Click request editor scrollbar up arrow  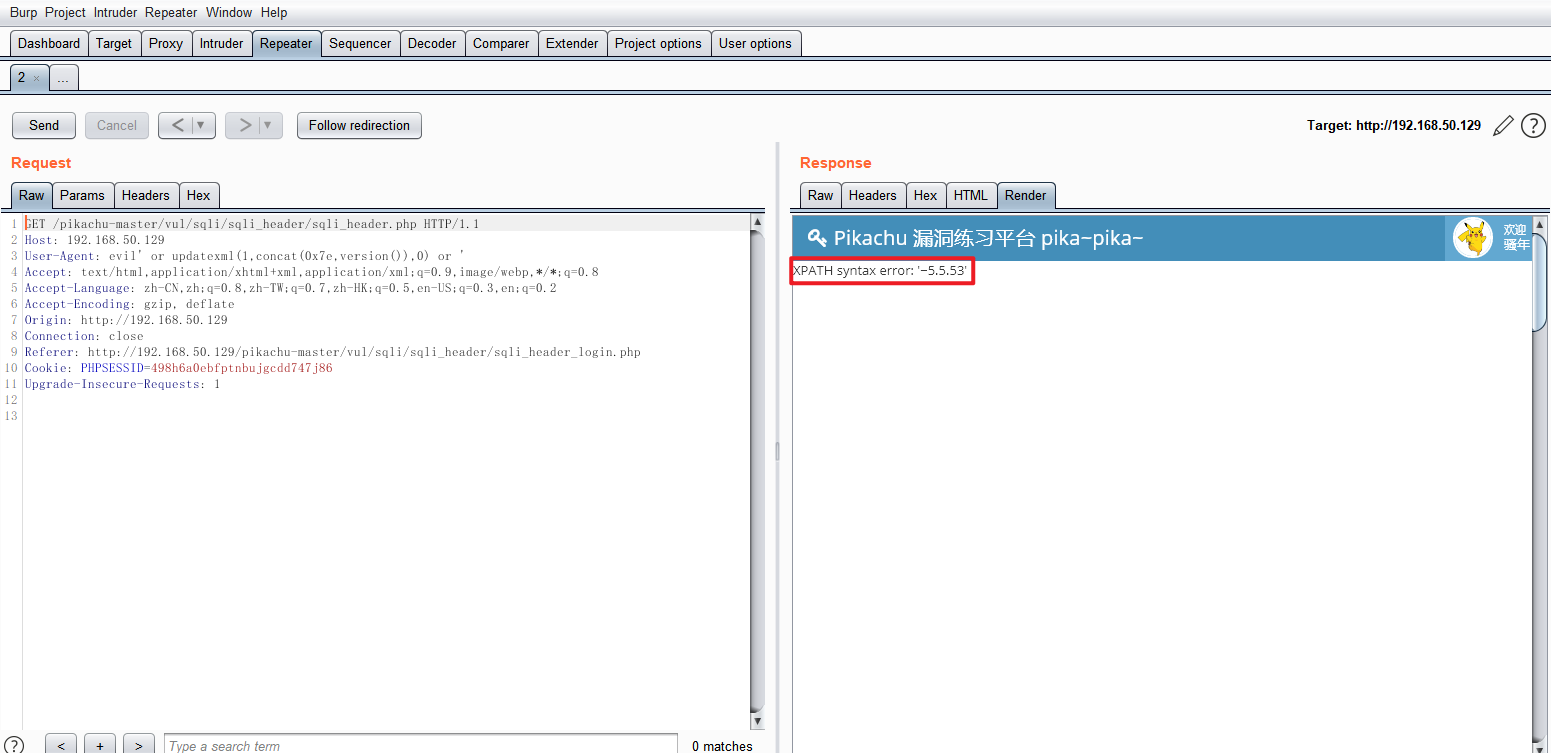coord(757,222)
